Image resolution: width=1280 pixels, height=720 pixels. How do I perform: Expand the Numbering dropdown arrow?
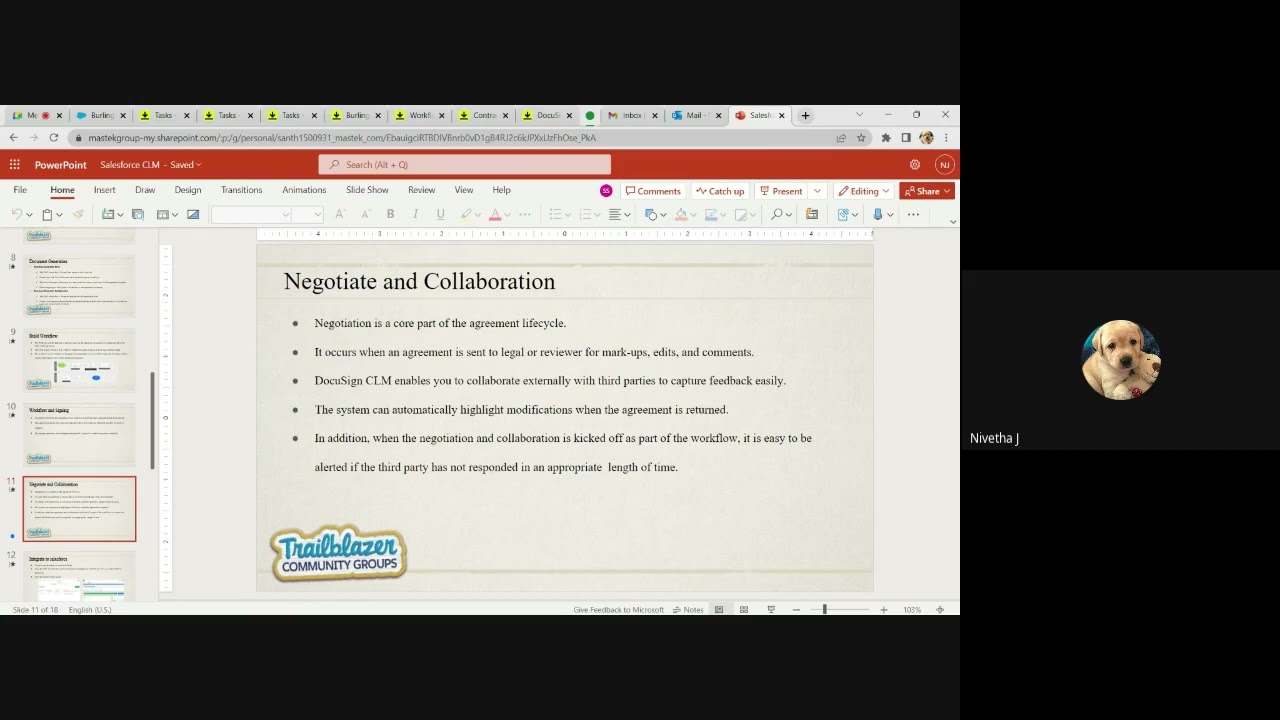(598, 215)
